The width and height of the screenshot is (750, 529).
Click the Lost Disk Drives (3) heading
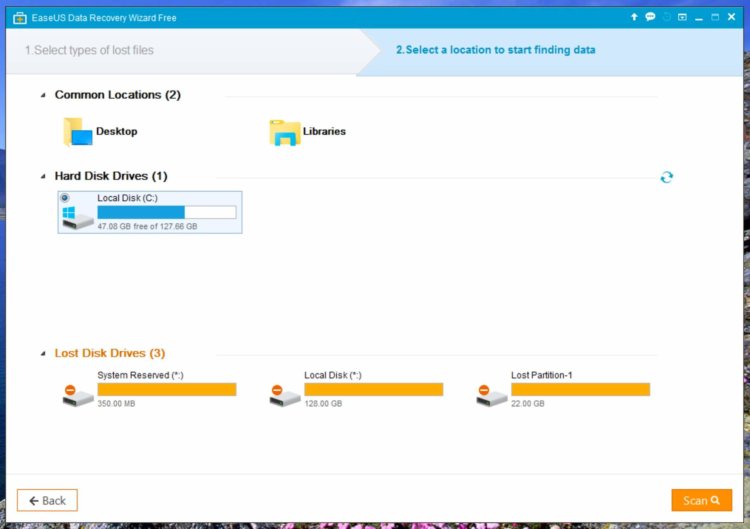[x=110, y=353]
